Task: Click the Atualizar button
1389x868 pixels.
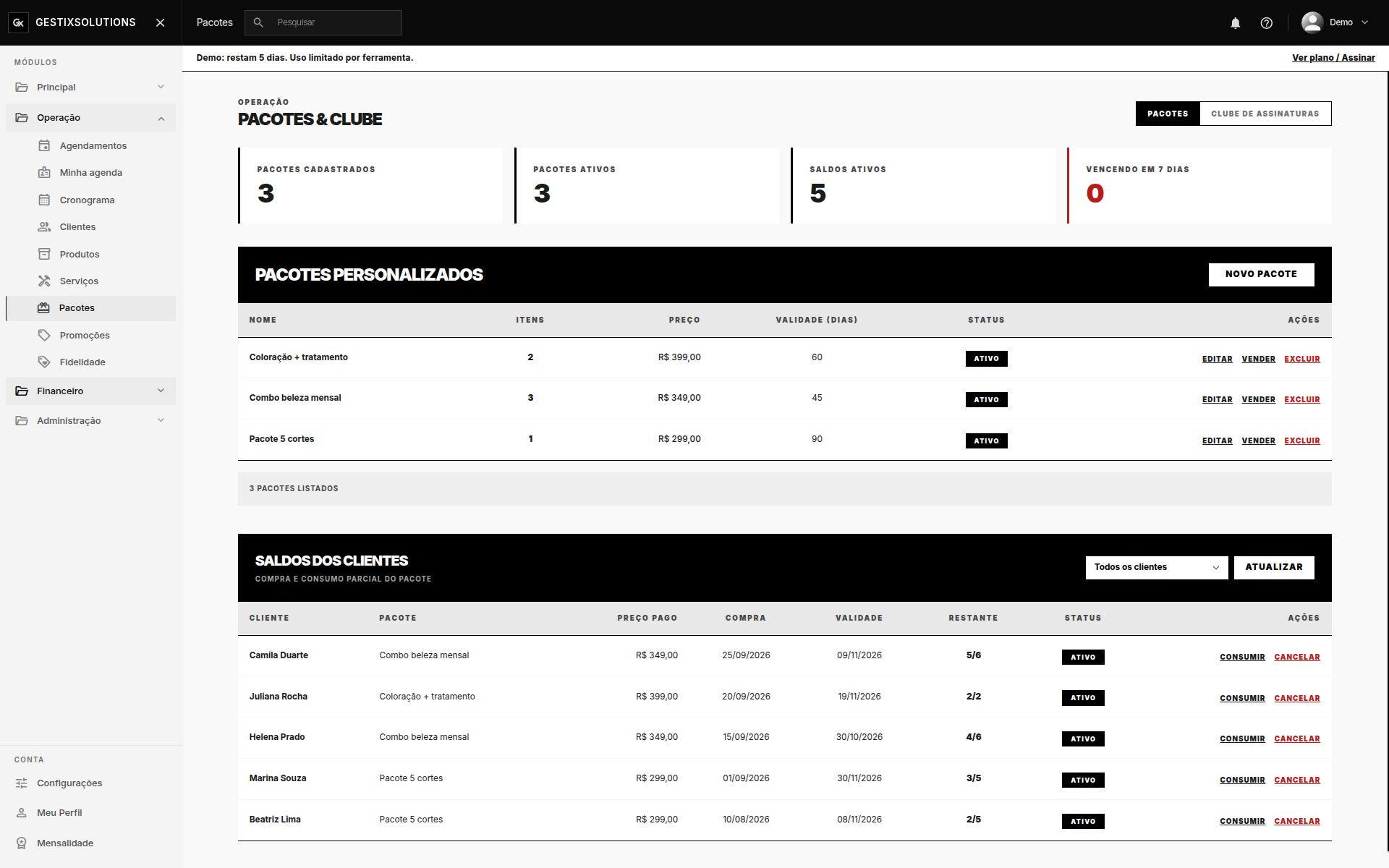Action: (1274, 567)
